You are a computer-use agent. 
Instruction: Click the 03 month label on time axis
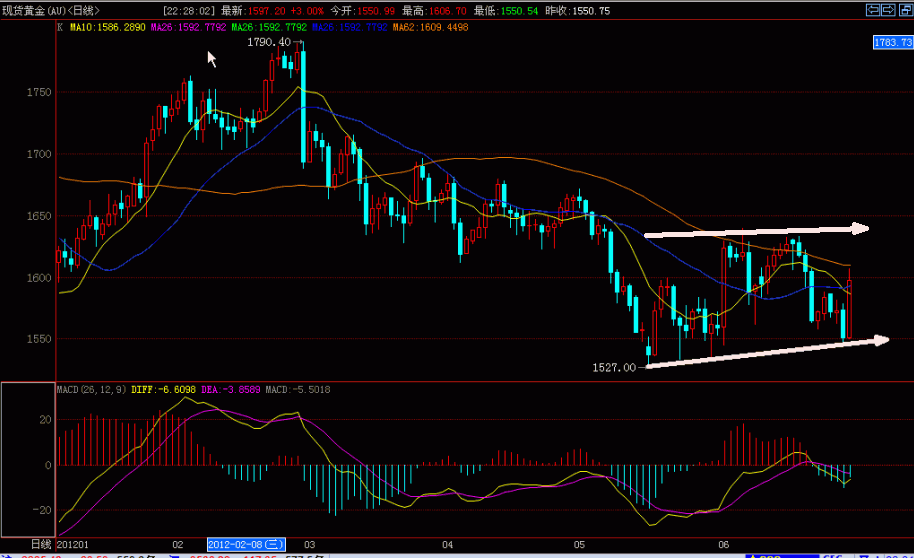point(310,545)
